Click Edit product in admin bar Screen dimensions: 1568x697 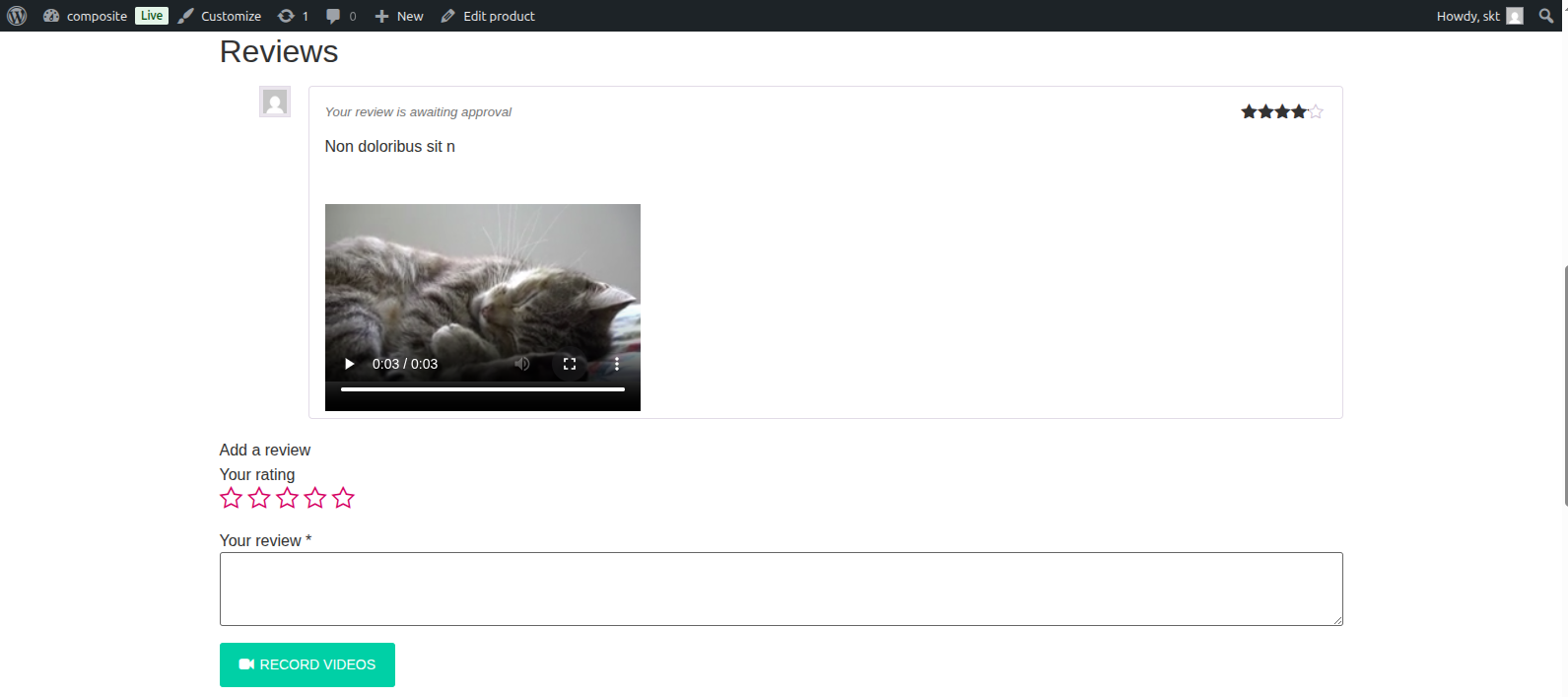pos(488,16)
